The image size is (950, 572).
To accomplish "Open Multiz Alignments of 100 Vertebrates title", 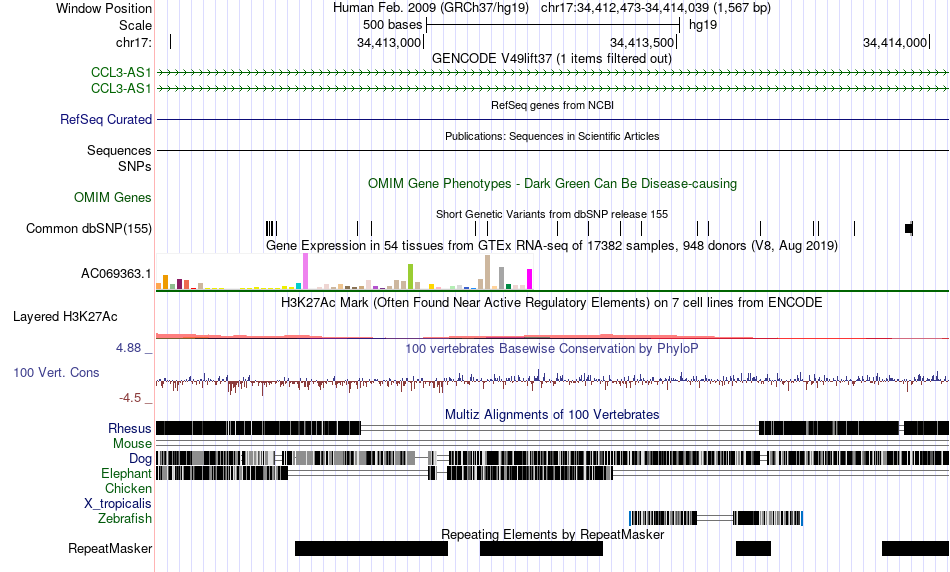I will (552, 414).
